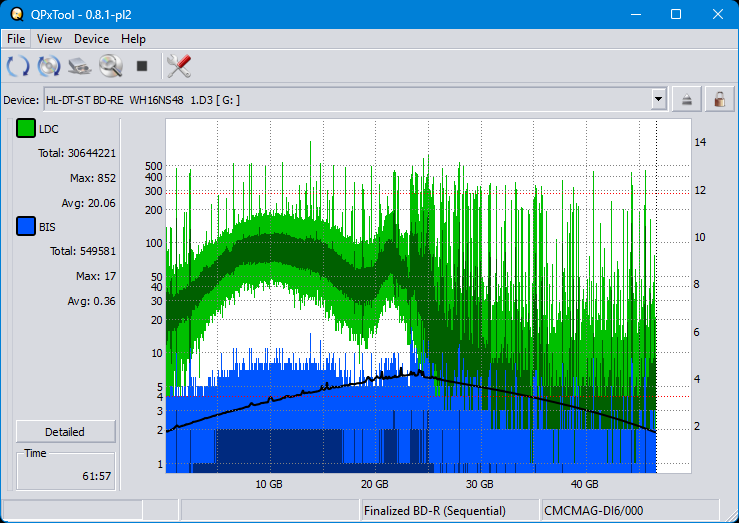
Task: Open the View menu
Action: [x=49, y=39]
